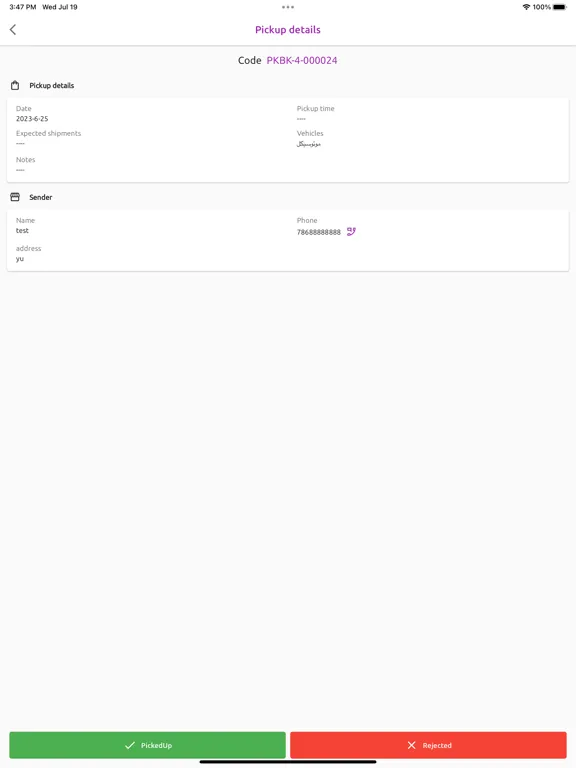Tap the Expected shipments label
Image resolution: width=576 pixels, height=768 pixels.
[x=48, y=133]
